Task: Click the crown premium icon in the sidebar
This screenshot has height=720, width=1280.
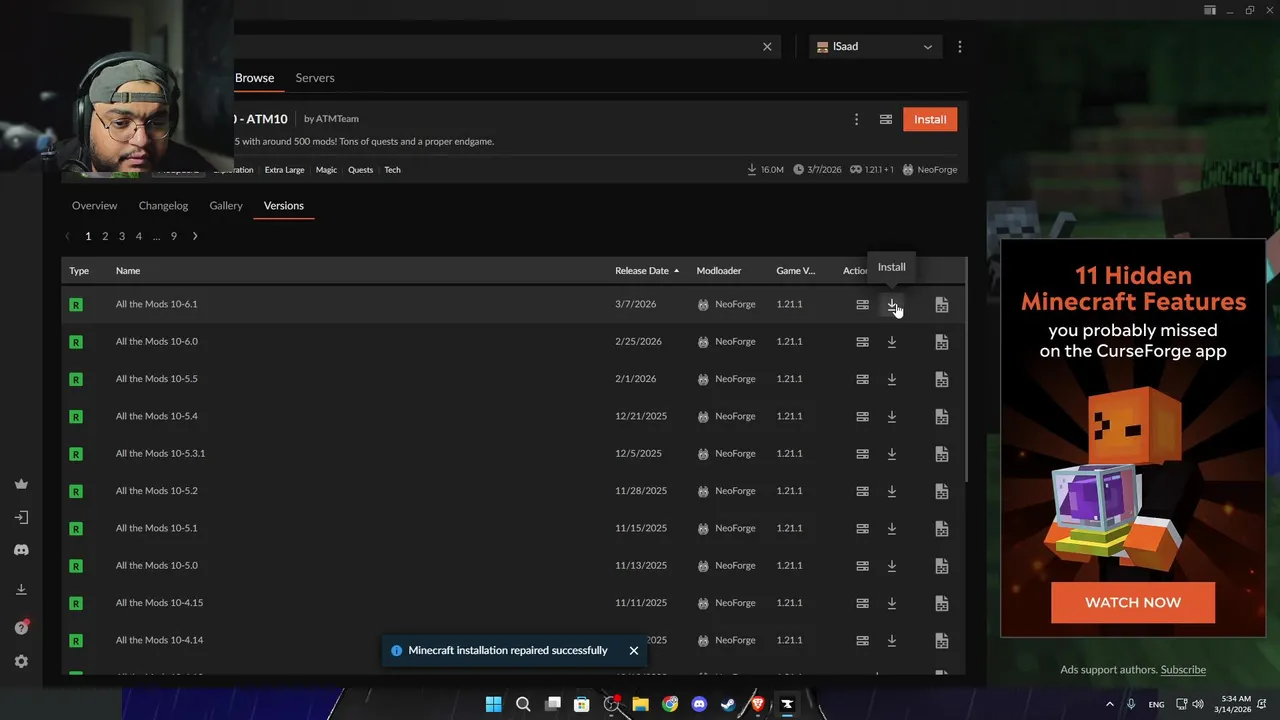Action: click(x=21, y=484)
